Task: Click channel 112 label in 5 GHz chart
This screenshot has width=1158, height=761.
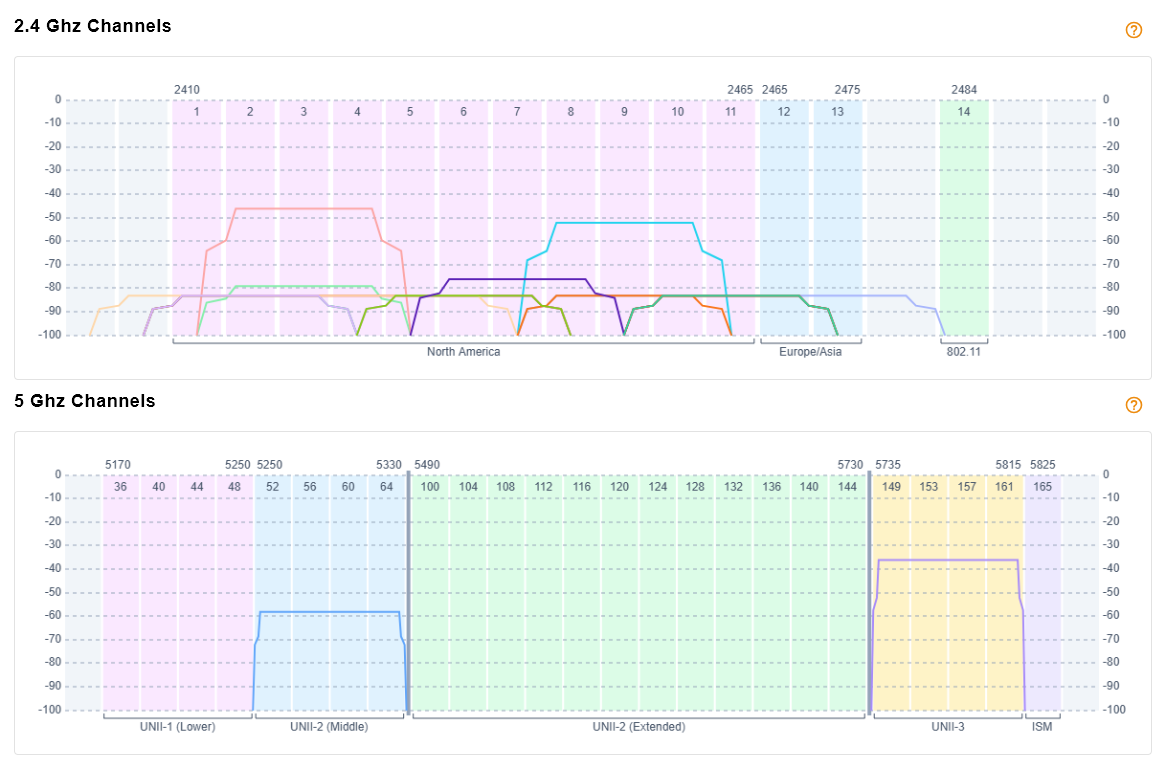Action: (544, 487)
